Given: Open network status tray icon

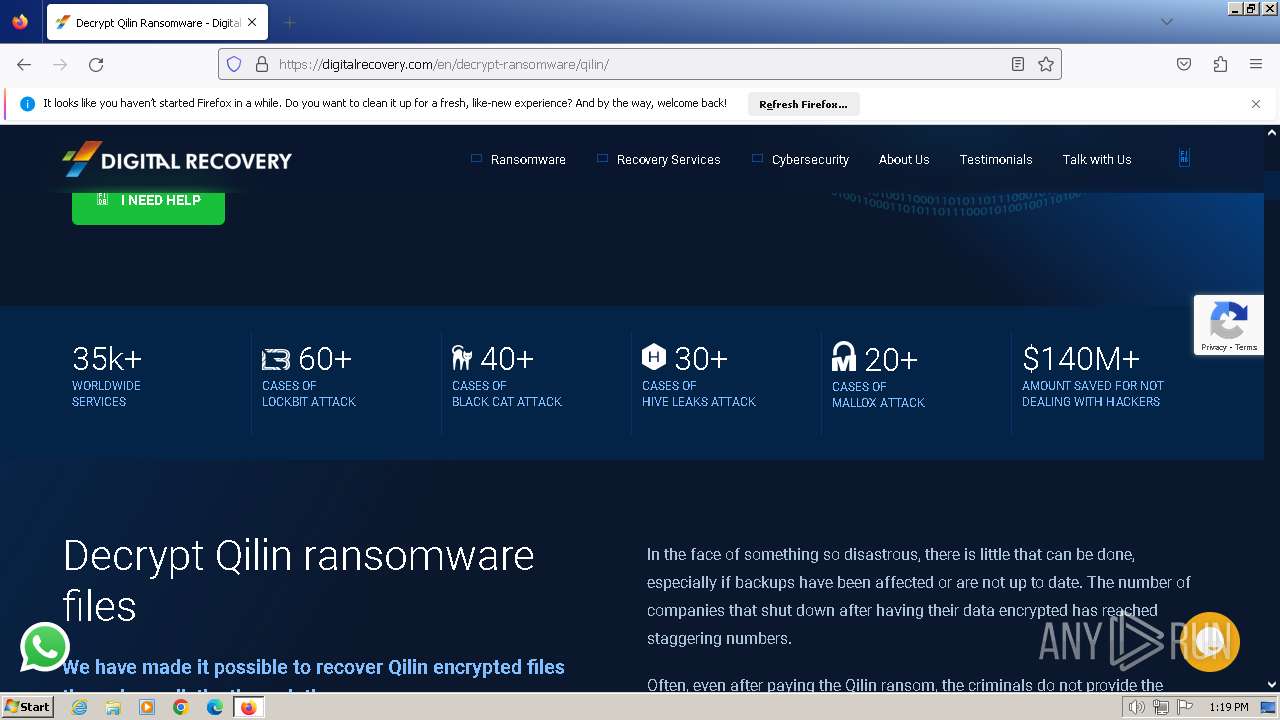Looking at the screenshot, I should [1161, 707].
